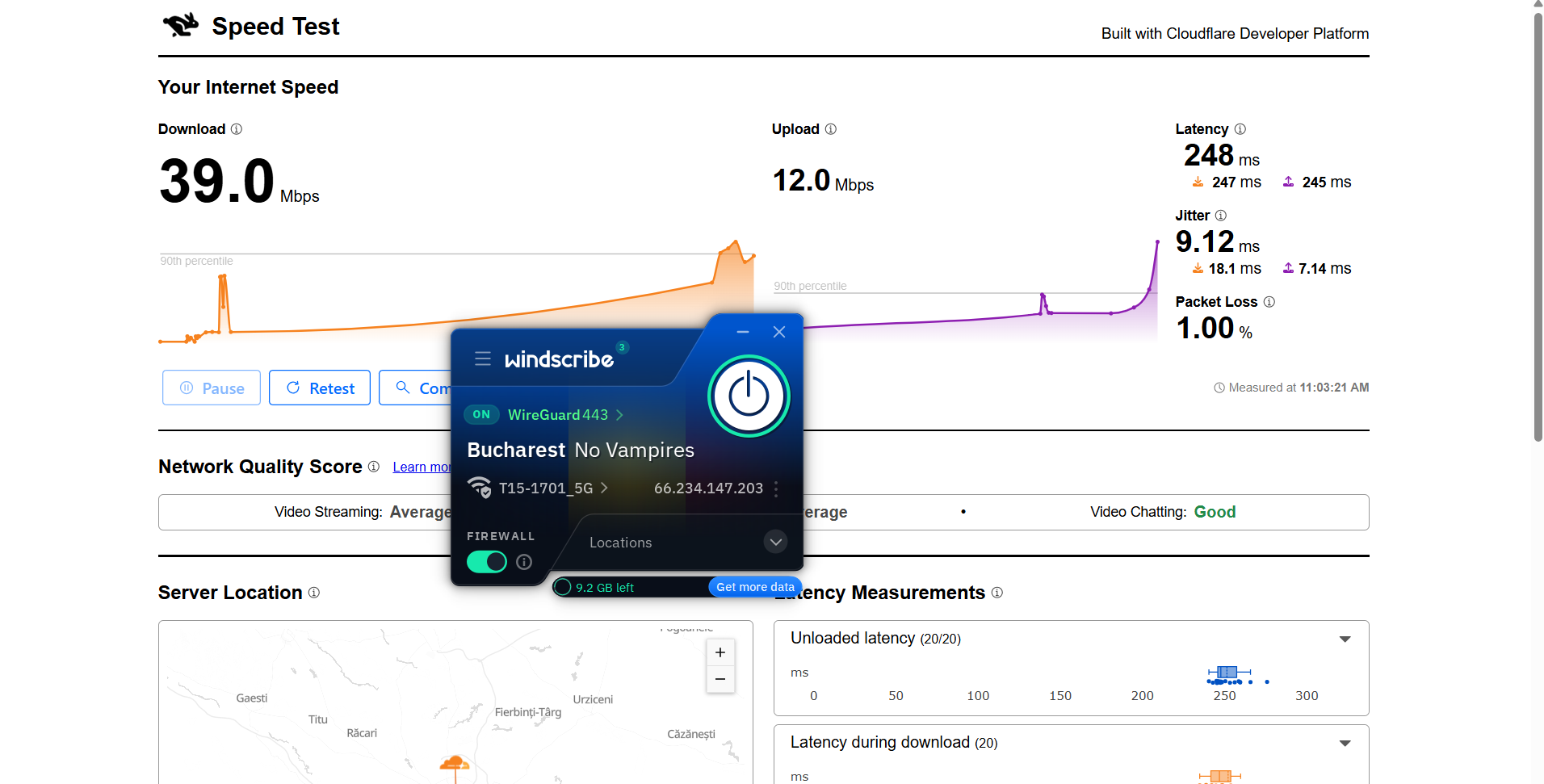Viewport: 1544px width, 784px height.
Task: Open IP address three-dot menu
Action: coord(776,488)
